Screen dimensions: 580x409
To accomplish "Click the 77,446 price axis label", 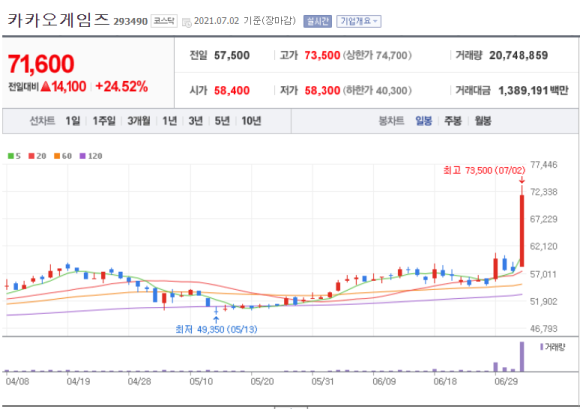I will tap(543, 165).
